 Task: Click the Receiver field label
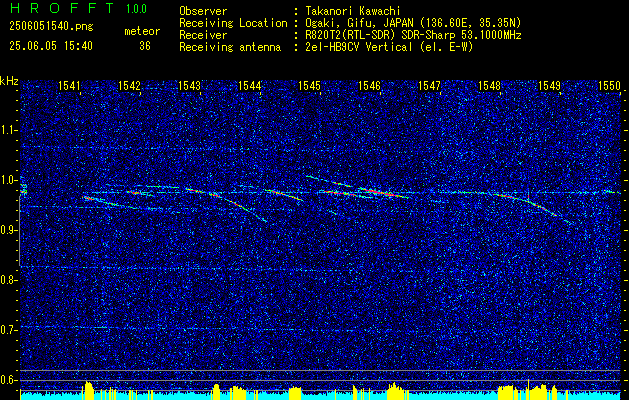[x=203, y=35]
